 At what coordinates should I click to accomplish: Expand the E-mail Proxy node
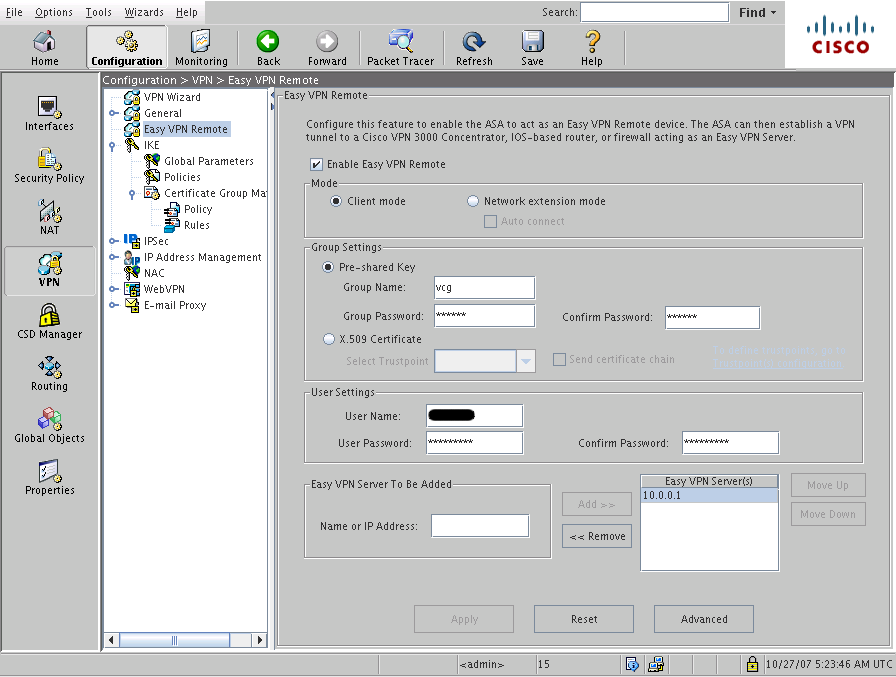(113, 305)
